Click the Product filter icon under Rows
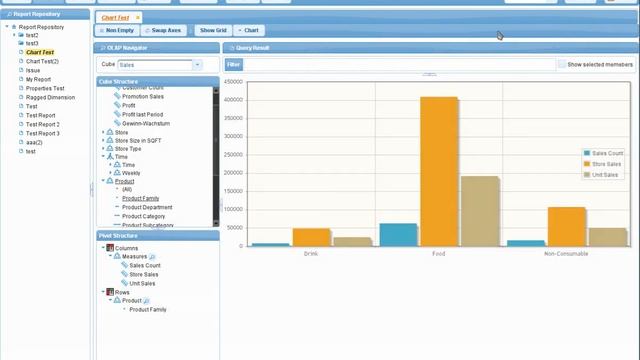The height and width of the screenshot is (360, 640). (147, 301)
